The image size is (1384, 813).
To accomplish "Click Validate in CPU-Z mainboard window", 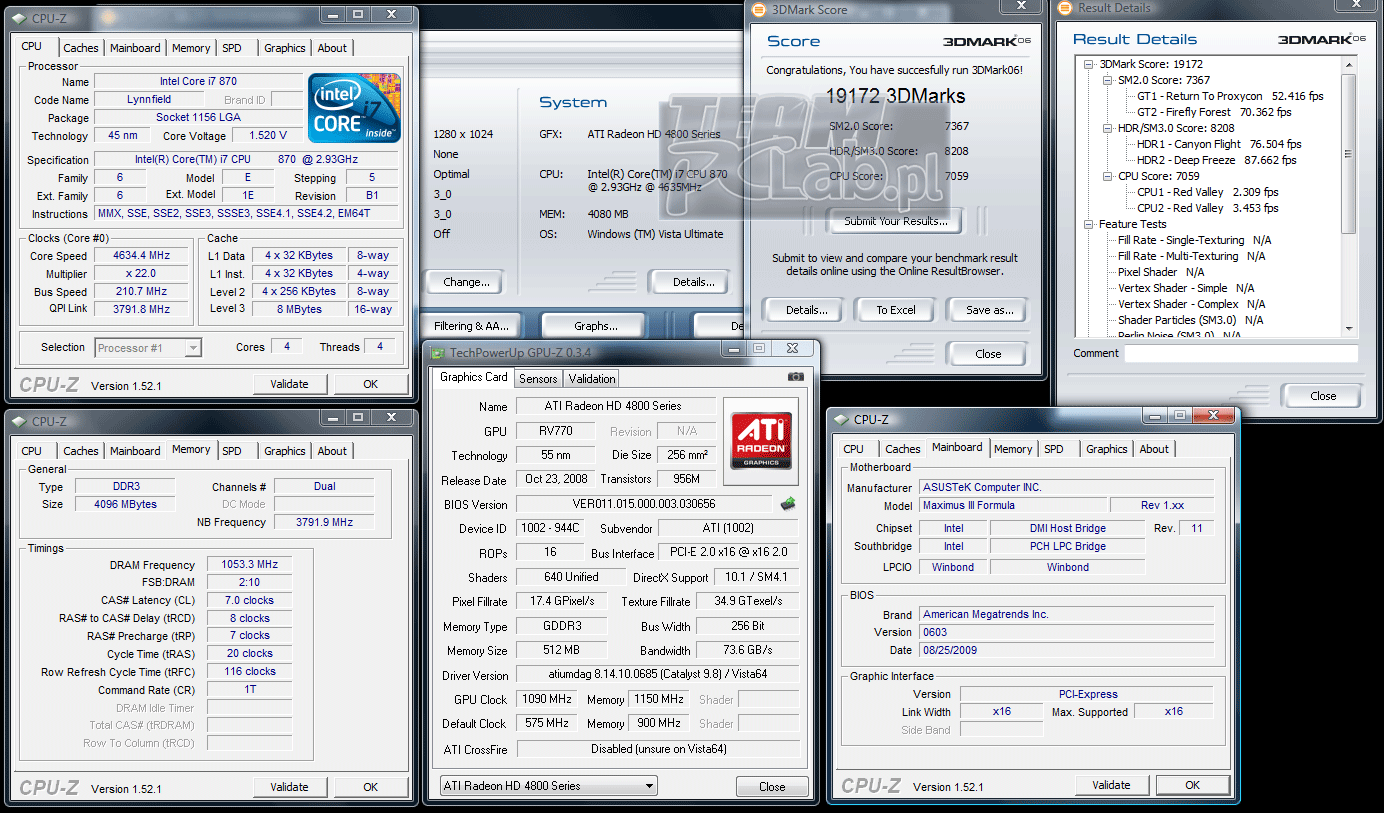I will [1111, 785].
